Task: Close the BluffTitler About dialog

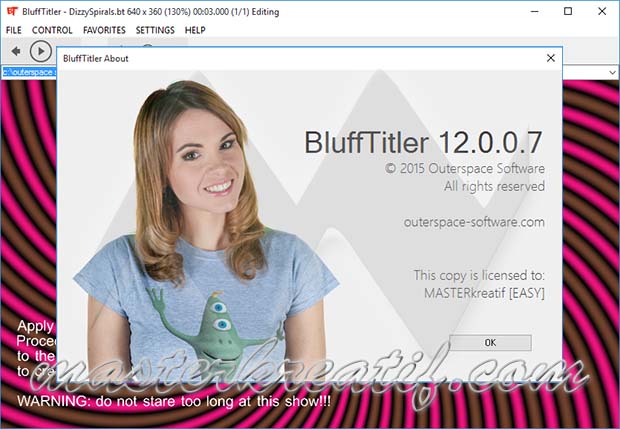Action: pos(550,58)
